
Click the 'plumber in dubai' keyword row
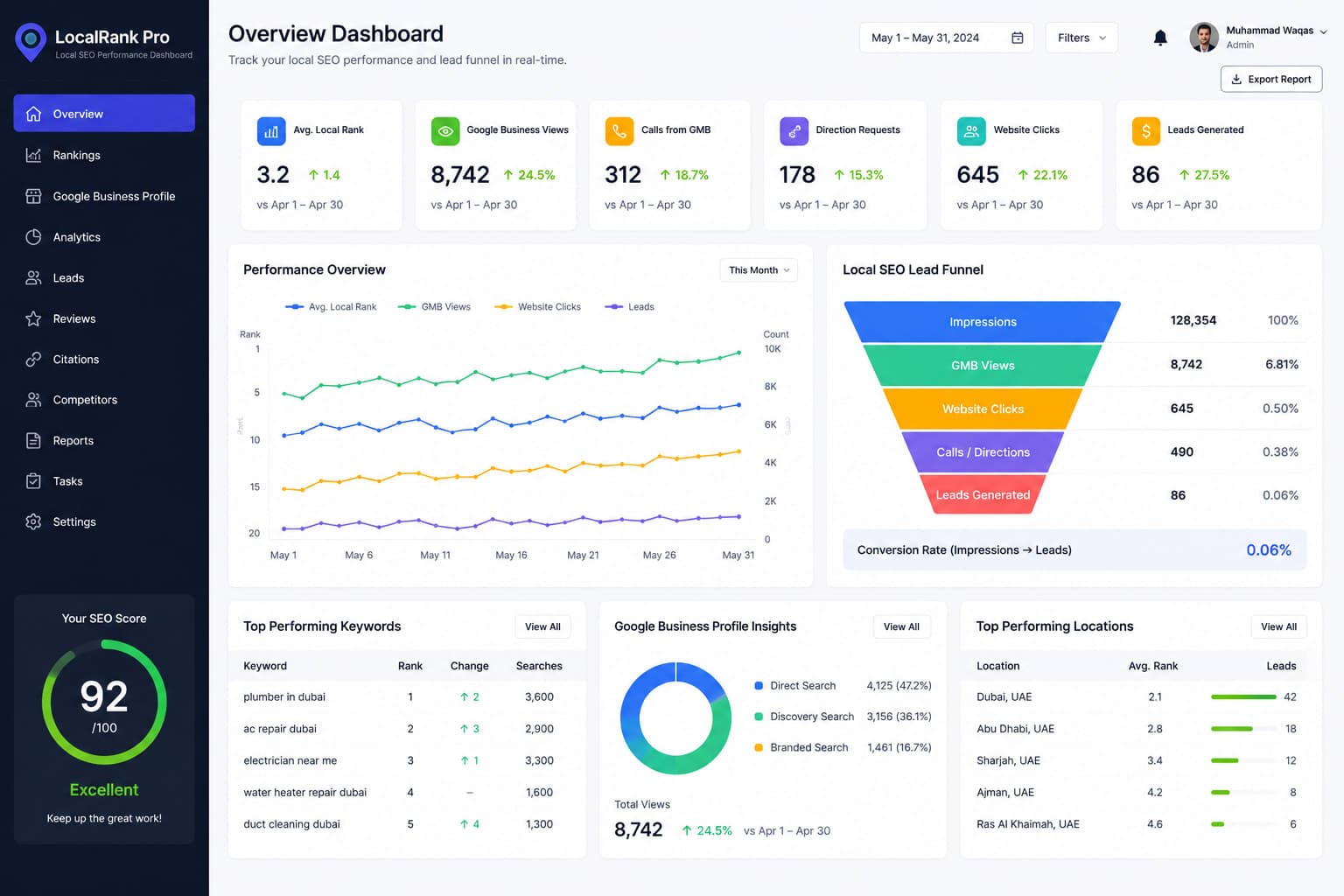click(407, 697)
